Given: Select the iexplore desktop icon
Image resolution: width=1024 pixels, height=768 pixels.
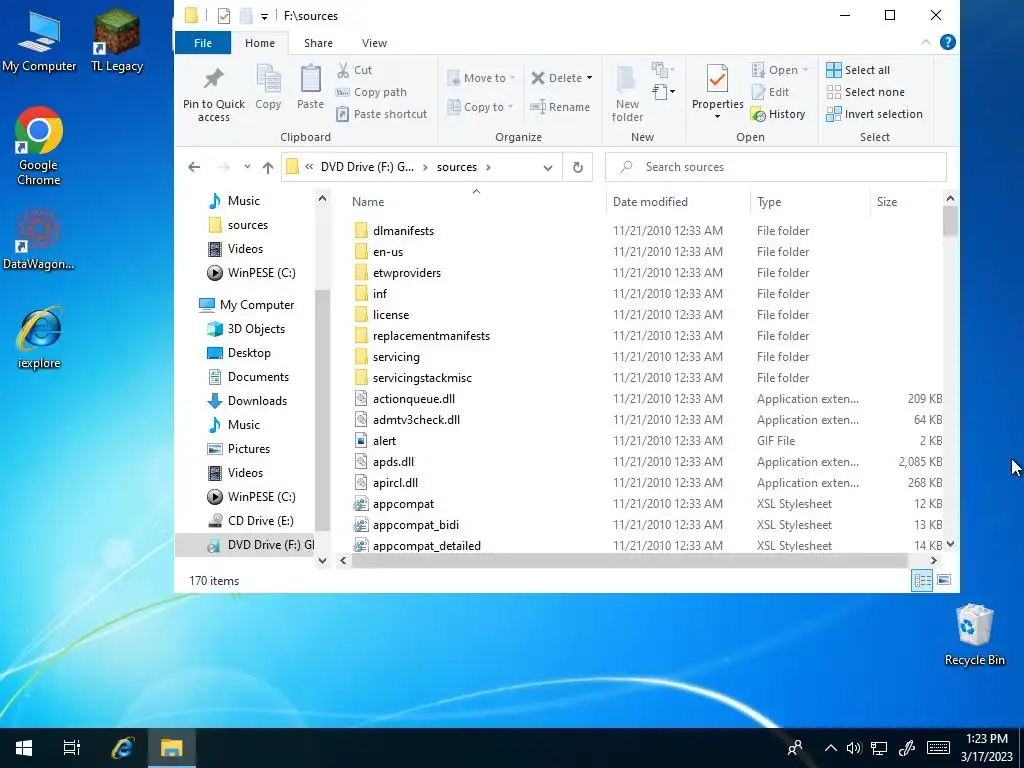Looking at the screenshot, I should tap(39, 338).
